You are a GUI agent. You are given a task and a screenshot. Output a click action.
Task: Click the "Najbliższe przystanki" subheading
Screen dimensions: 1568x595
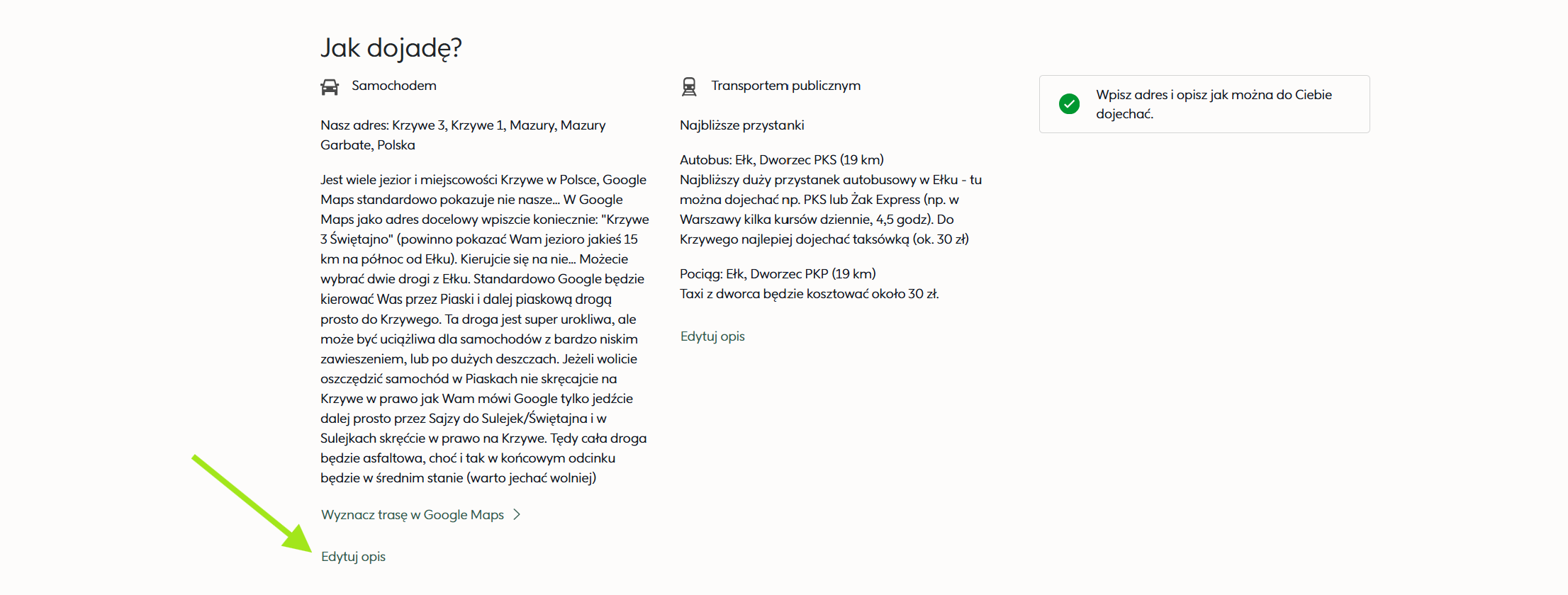tap(741, 125)
